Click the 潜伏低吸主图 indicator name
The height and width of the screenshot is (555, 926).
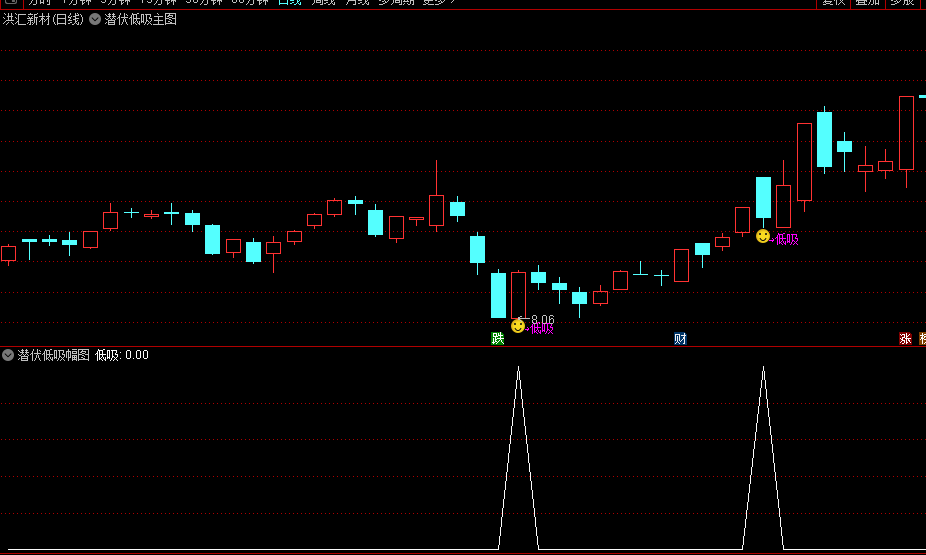pos(141,19)
